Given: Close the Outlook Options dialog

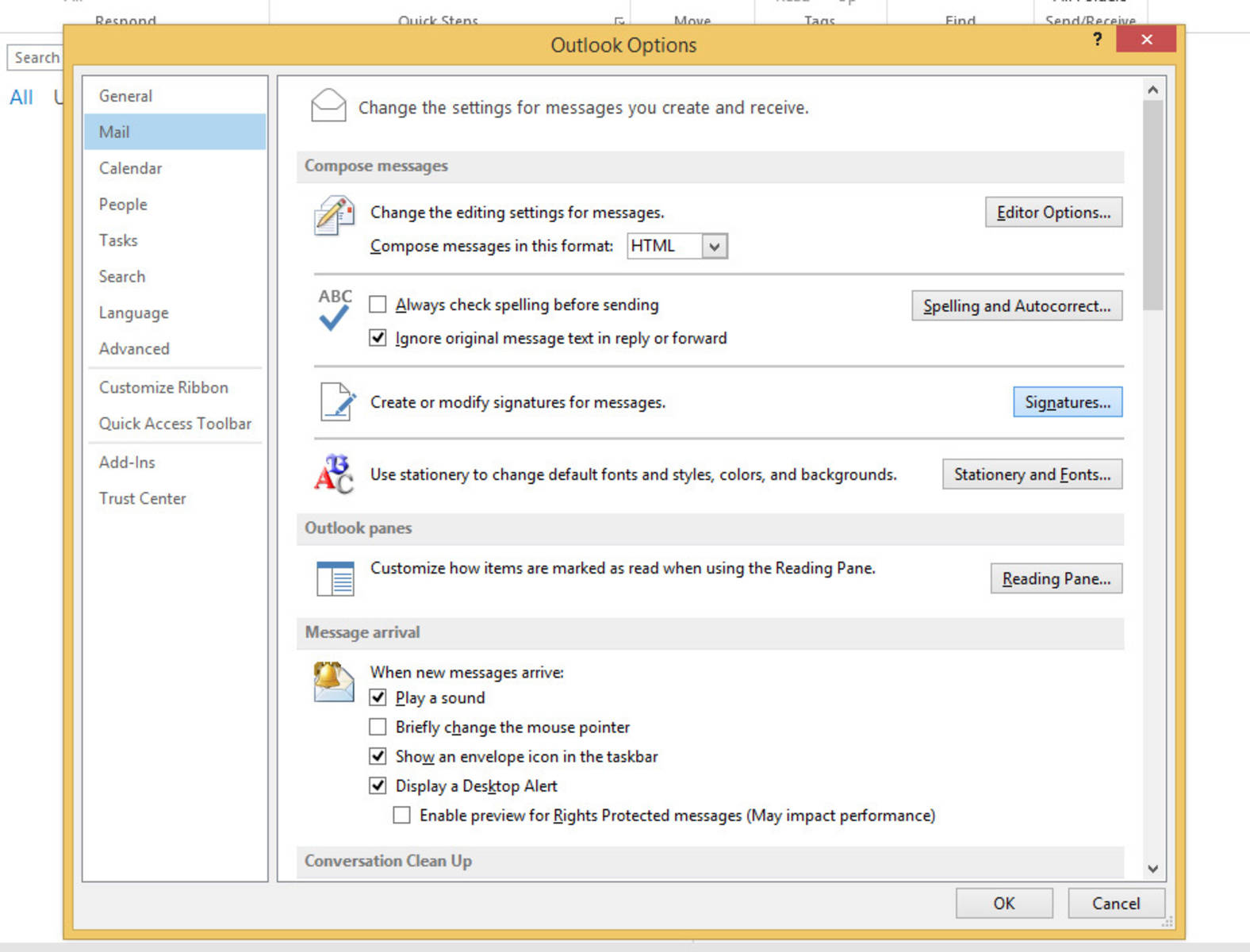Looking at the screenshot, I should (1146, 39).
